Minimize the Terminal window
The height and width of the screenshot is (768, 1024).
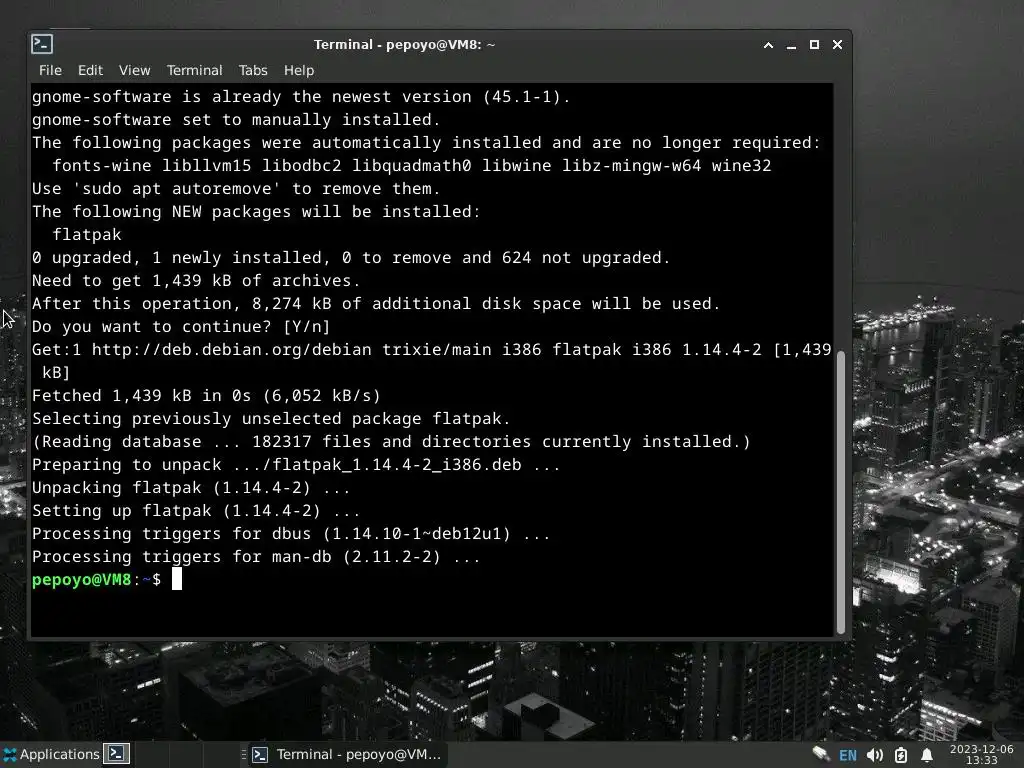pos(792,44)
